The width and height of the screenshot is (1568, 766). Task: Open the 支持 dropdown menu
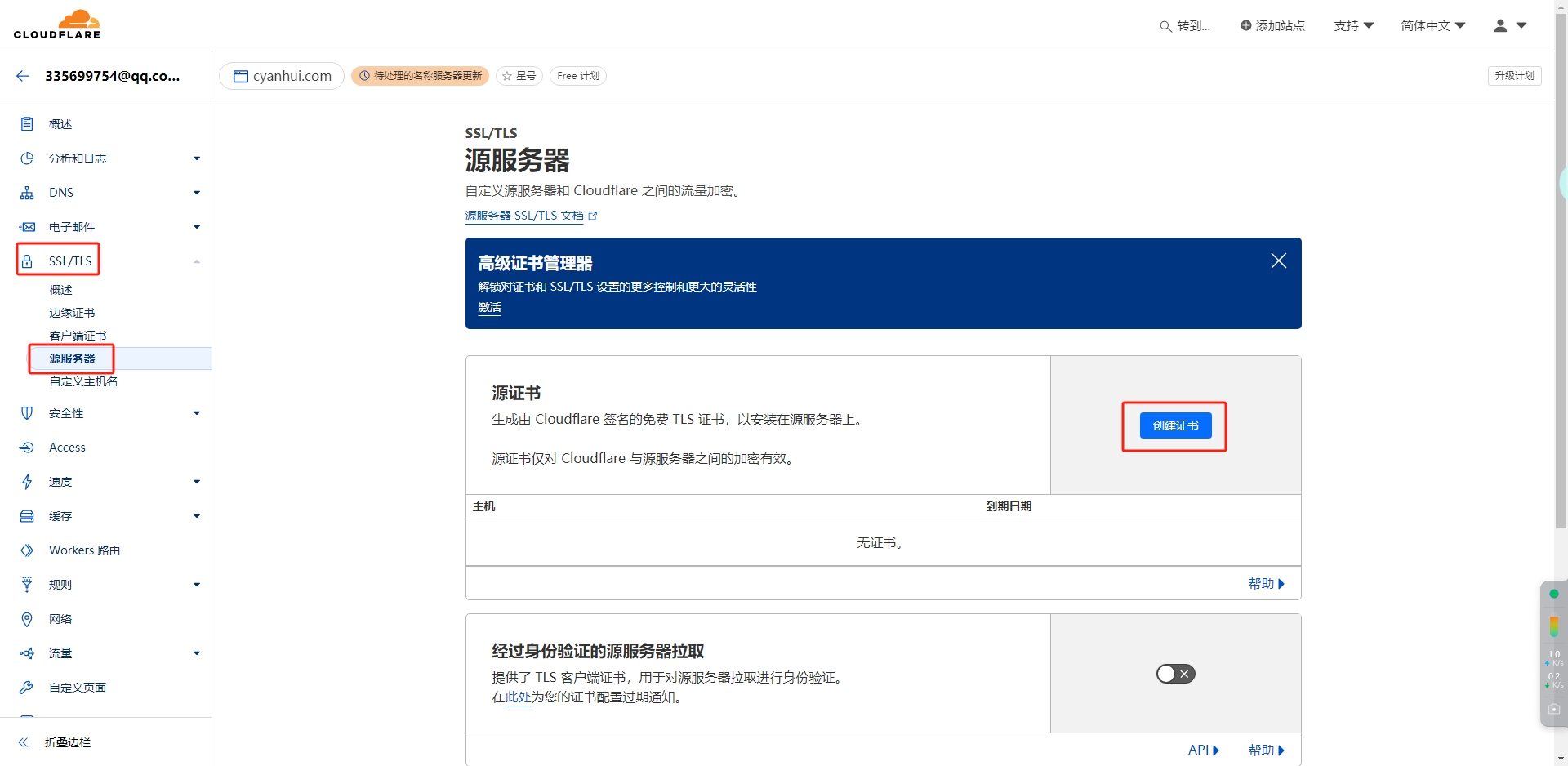pyautogui.click(x=1354, y=26)
